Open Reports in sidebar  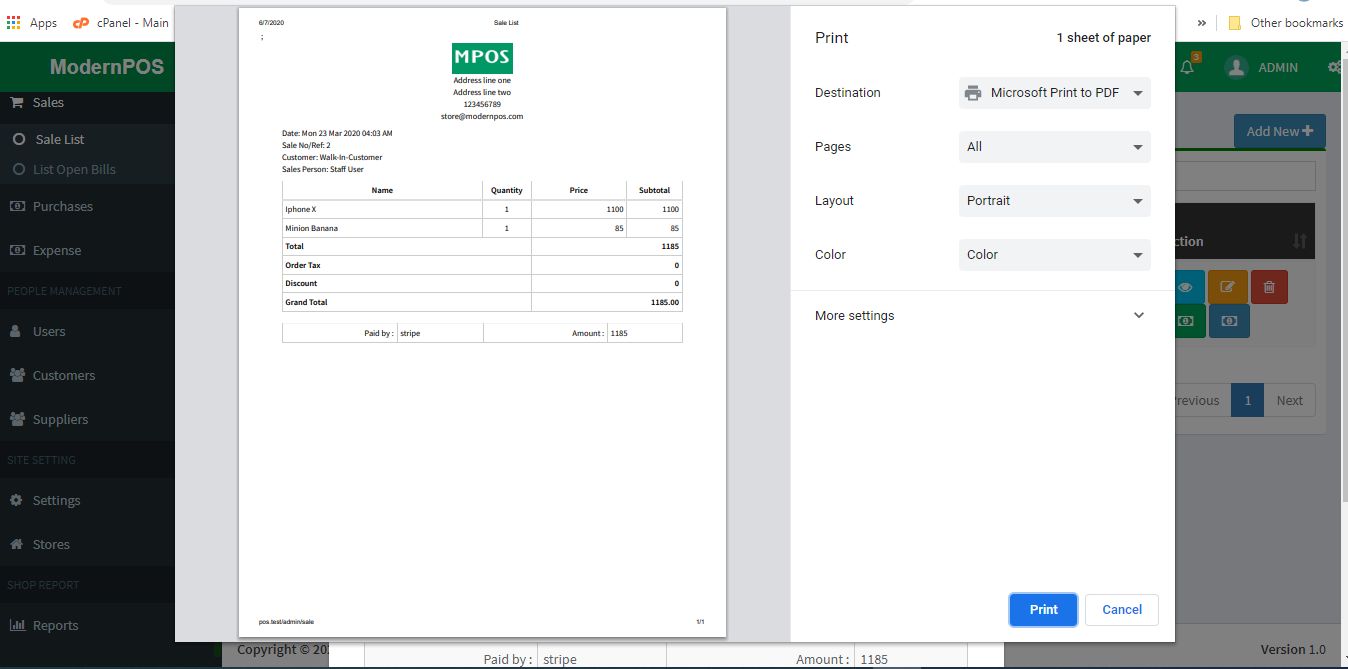(x=55, y=626)
